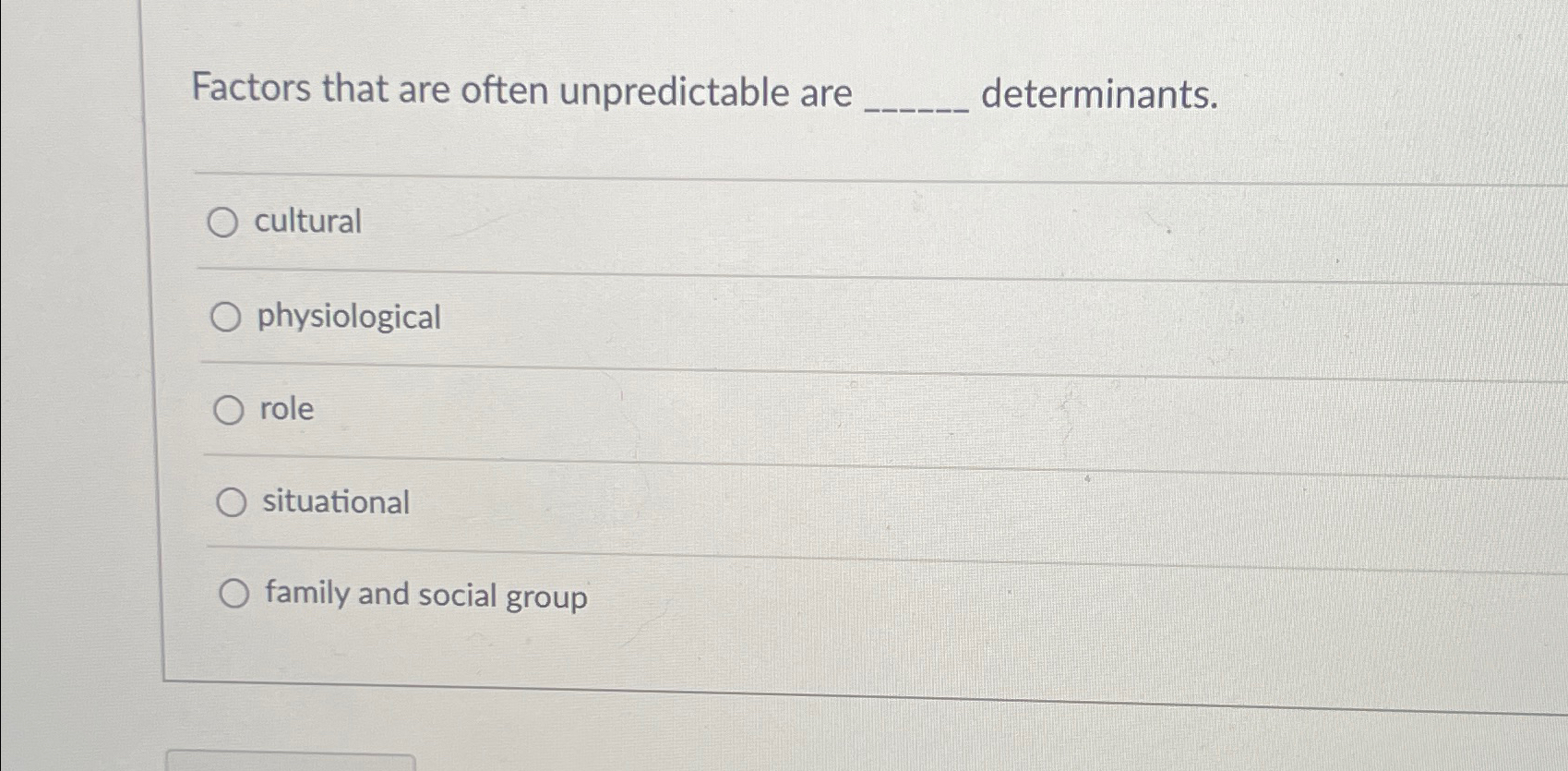Click the family and social group label
1568x771 pixels.
(423, 596)
